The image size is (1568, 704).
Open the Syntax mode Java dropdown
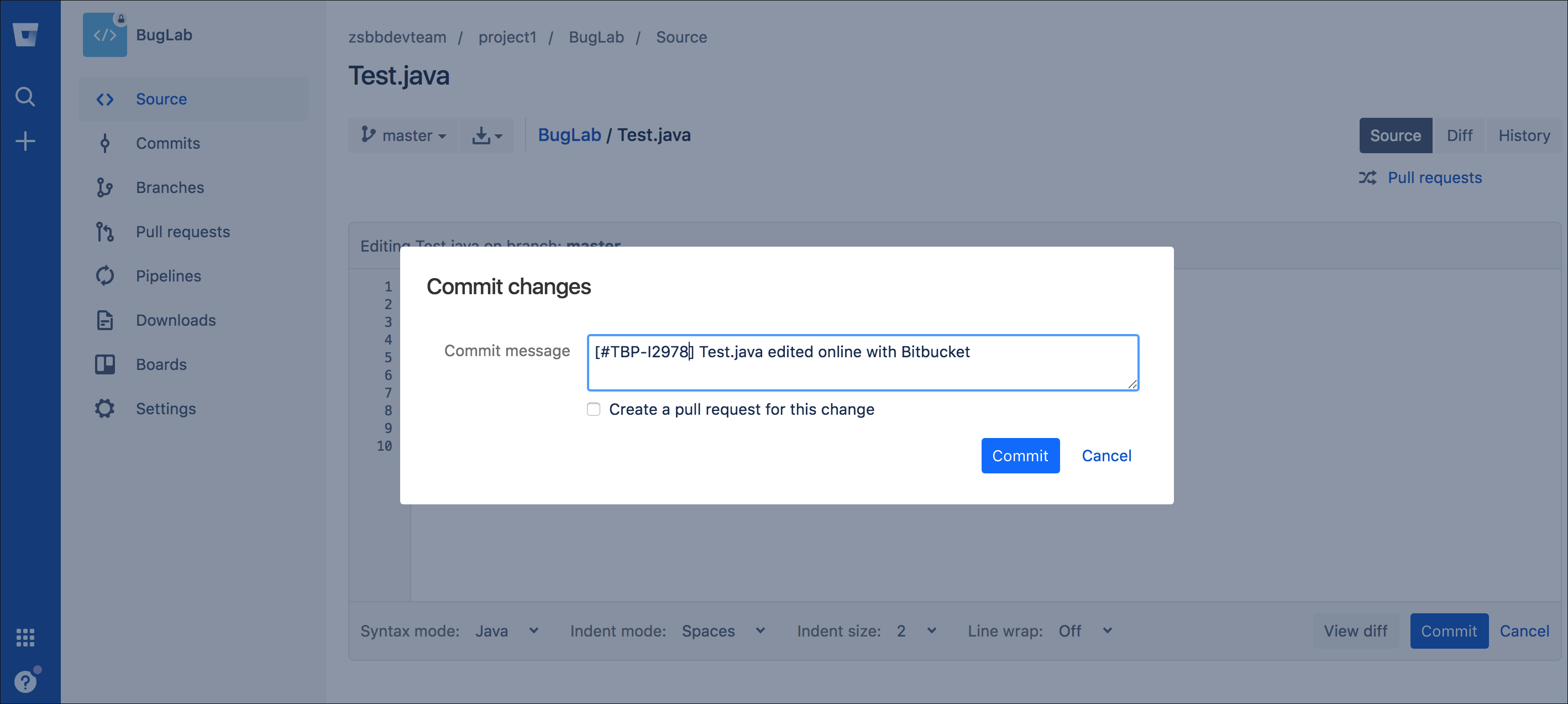507,631
